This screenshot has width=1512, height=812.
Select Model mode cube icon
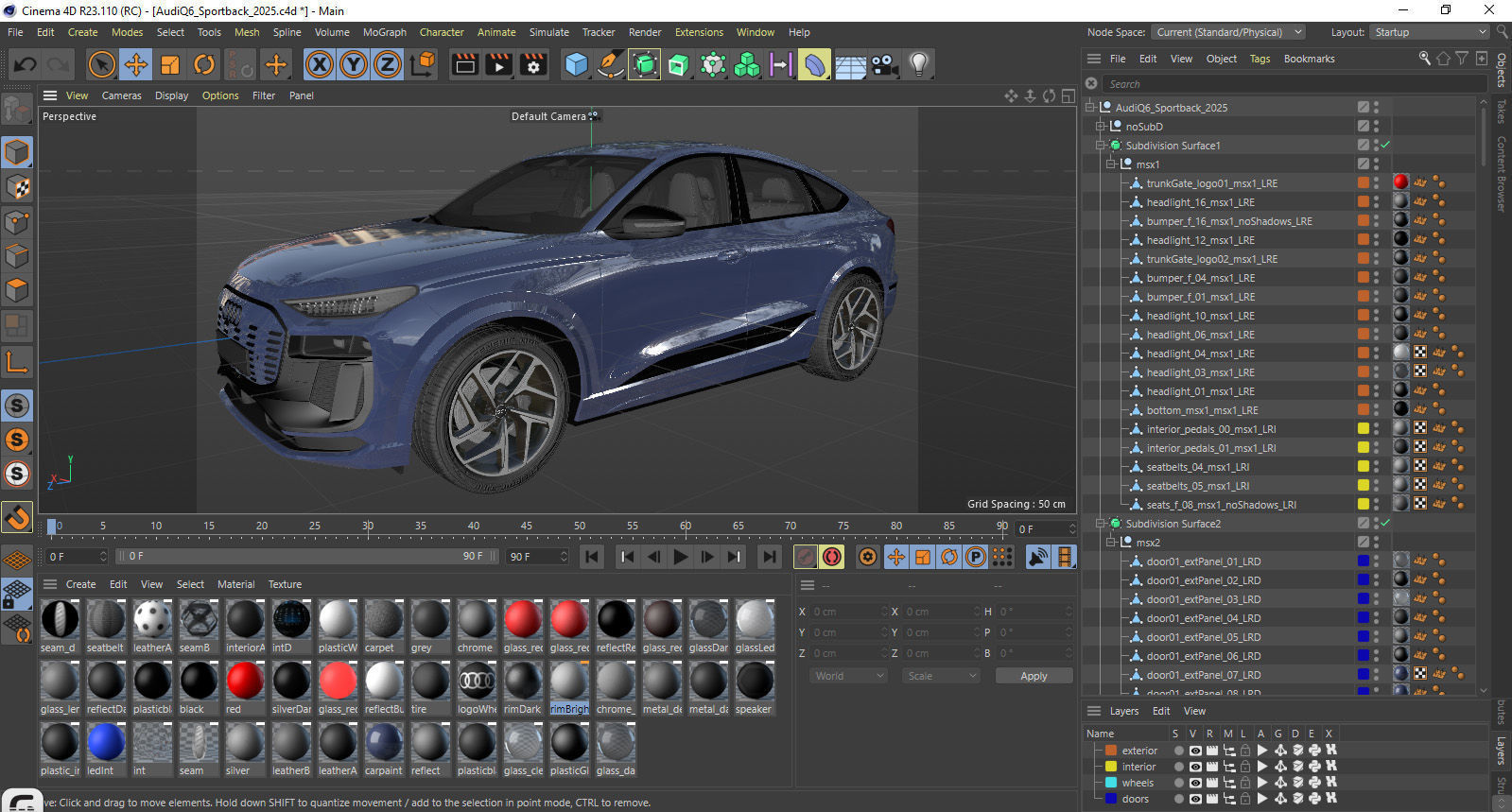click(x=17, y=152)
